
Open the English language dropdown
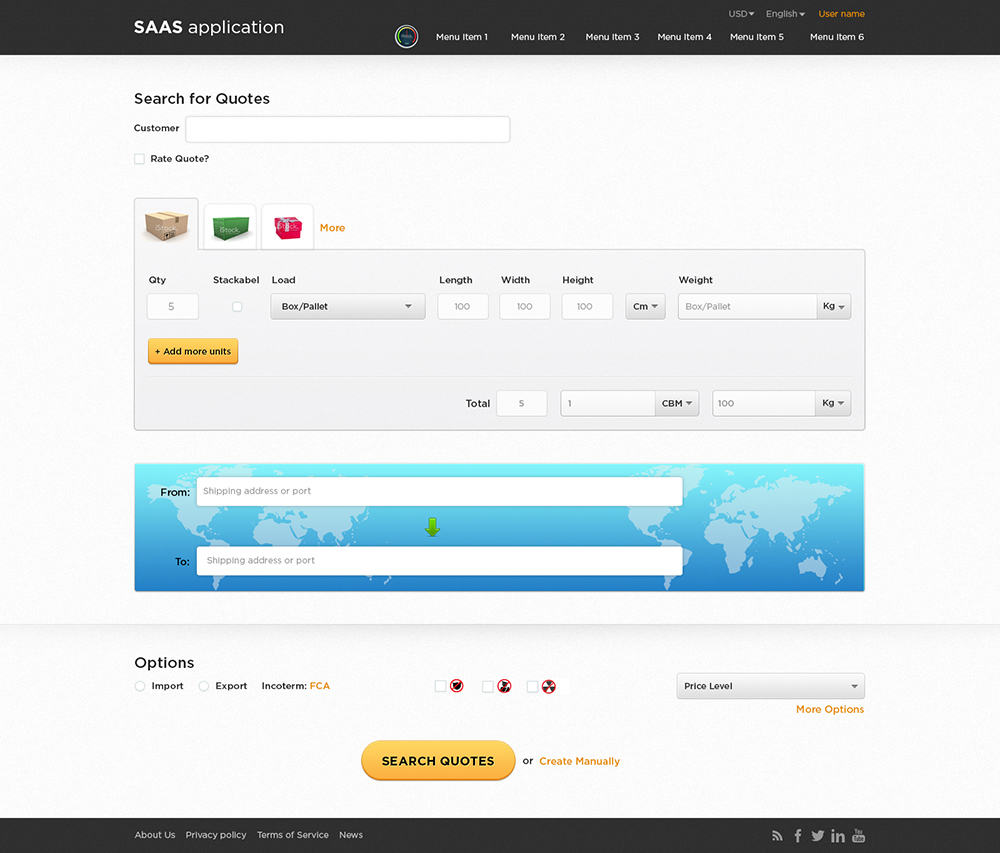pyautogui.click(x=785, y=13)
